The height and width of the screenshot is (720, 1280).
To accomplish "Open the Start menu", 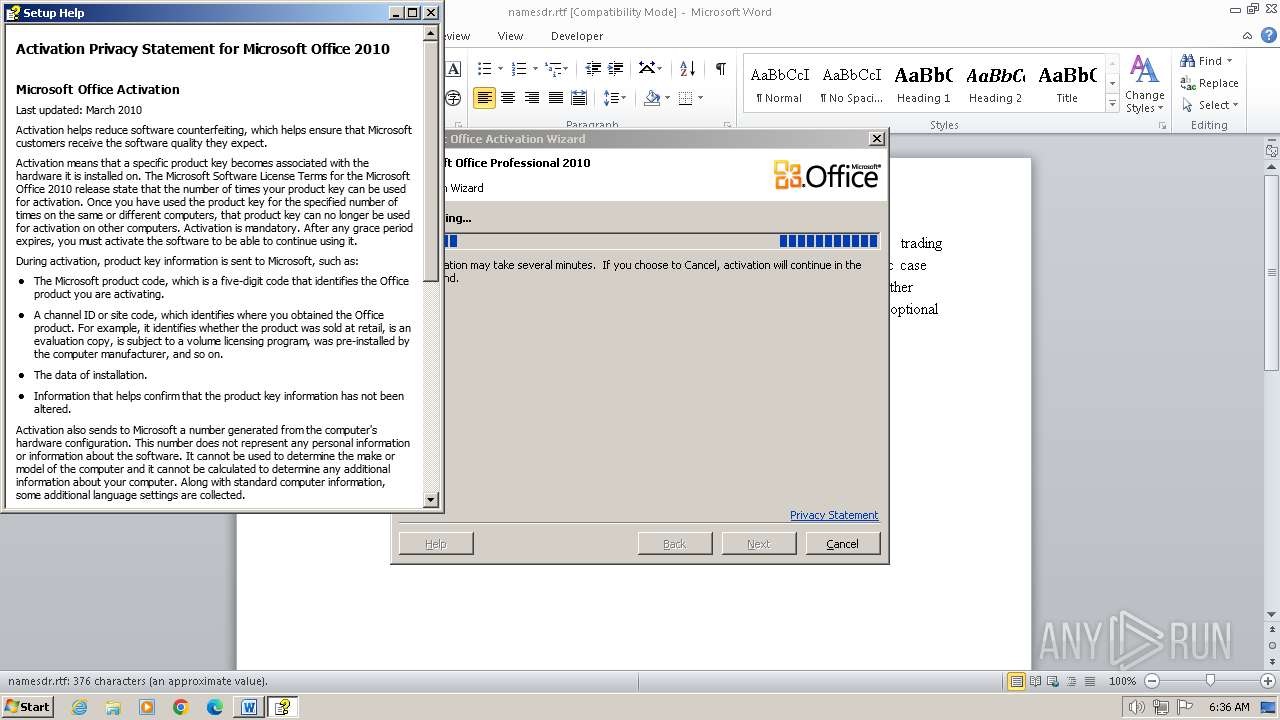I will [x=28, y=707].
